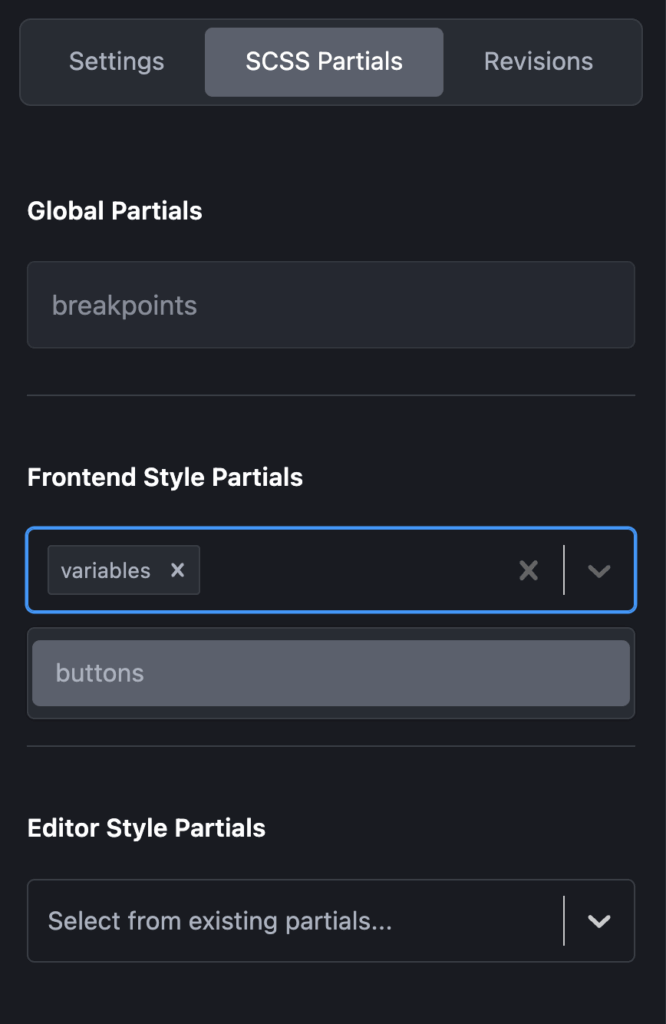
Task: Click the Frontend Style Partials heading
Action: (x=165, y=477)
